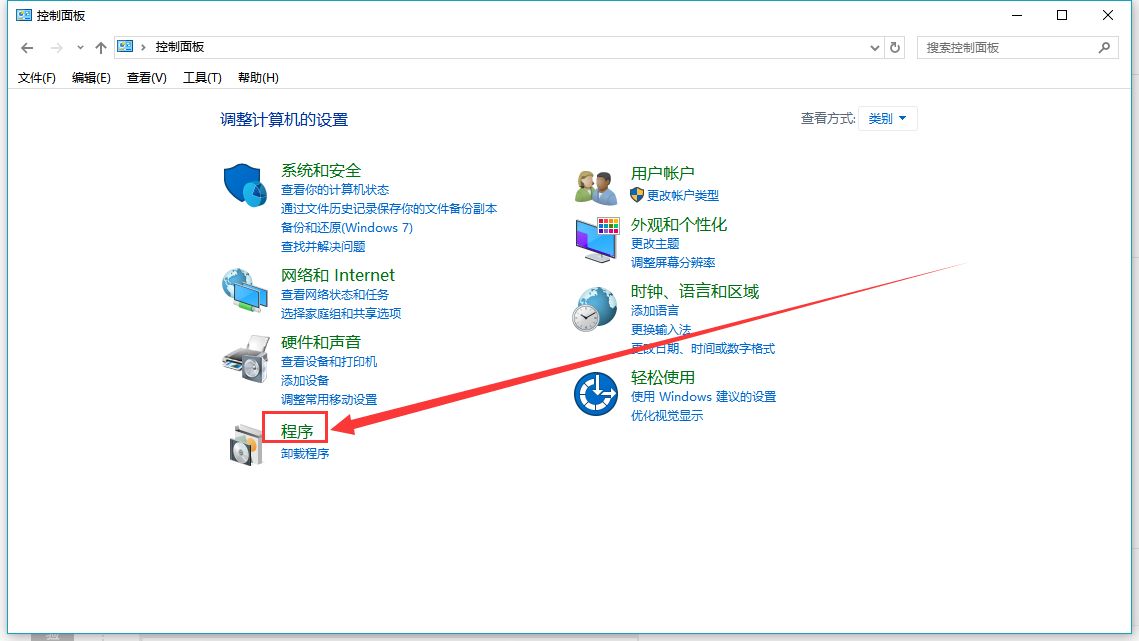1139x641 pixels.
Task: Open the 编辑(E) menu
Action: (92, 78)
